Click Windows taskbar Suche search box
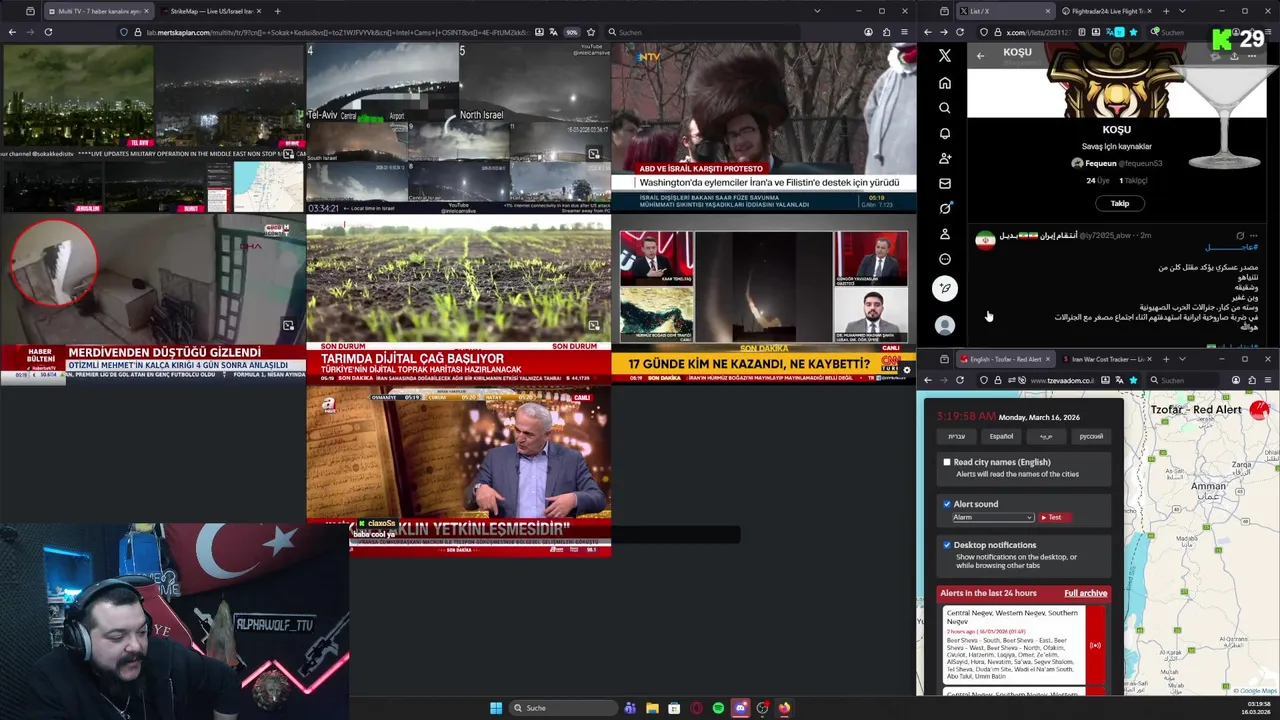1280x720 pixels. coord(562,708)
